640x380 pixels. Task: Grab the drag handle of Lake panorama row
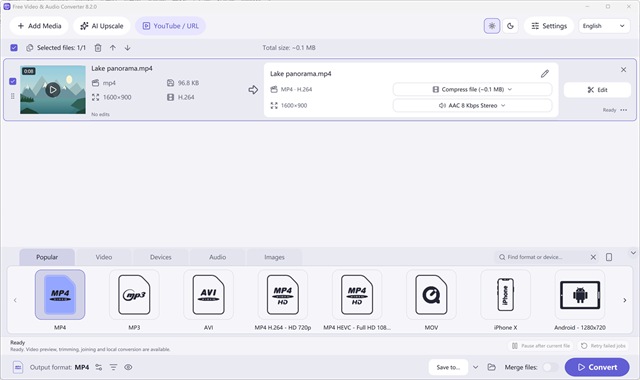tap(13, 96)
